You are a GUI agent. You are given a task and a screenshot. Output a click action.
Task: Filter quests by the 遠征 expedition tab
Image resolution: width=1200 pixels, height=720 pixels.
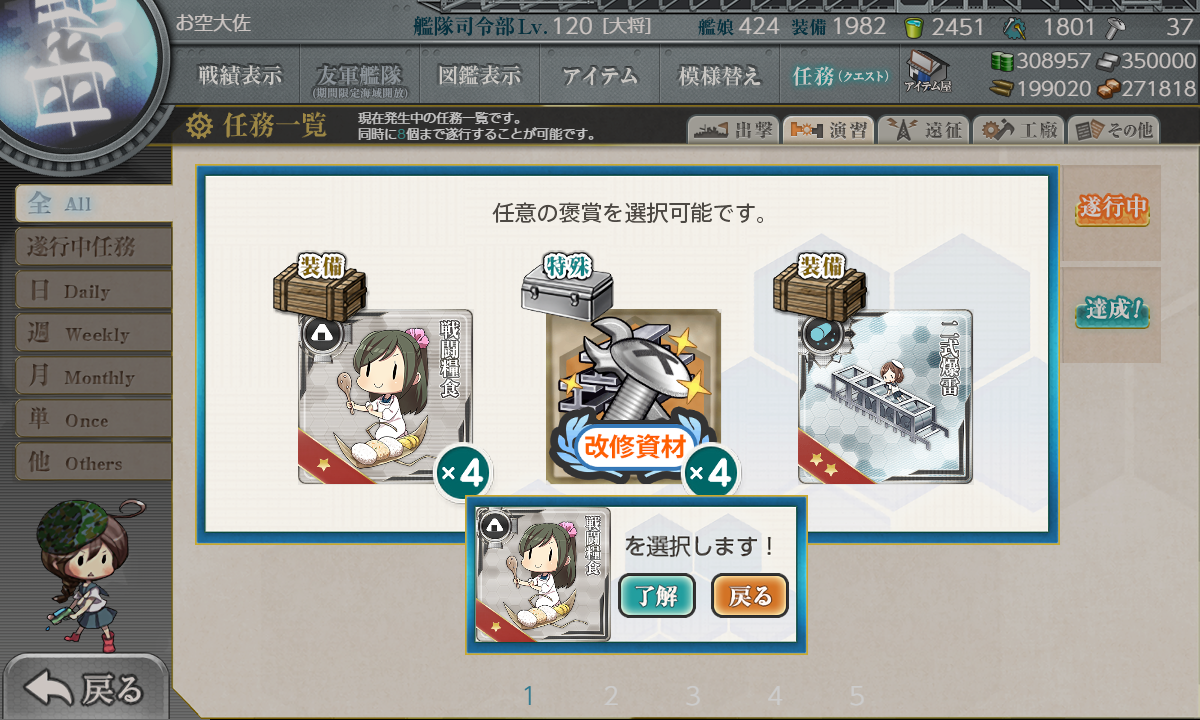point(921,130)
